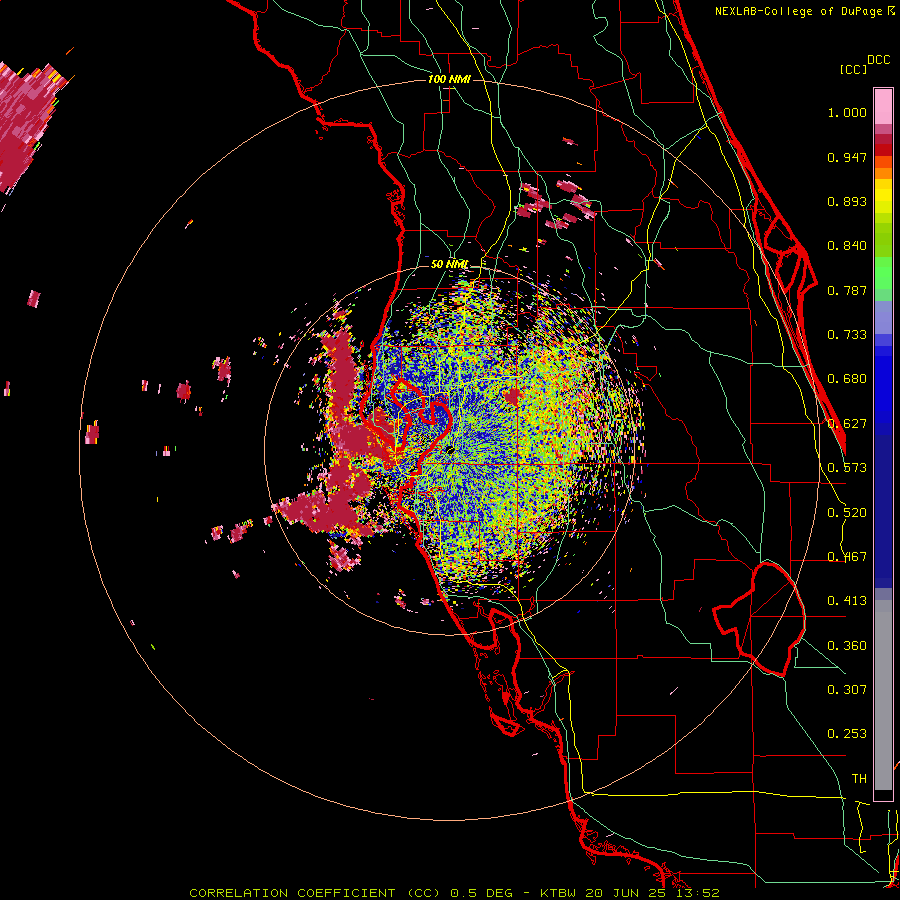Click the 50 NMI range ring label
The width and height of the screenshot is (900, 900).
(x=449, y=264)
